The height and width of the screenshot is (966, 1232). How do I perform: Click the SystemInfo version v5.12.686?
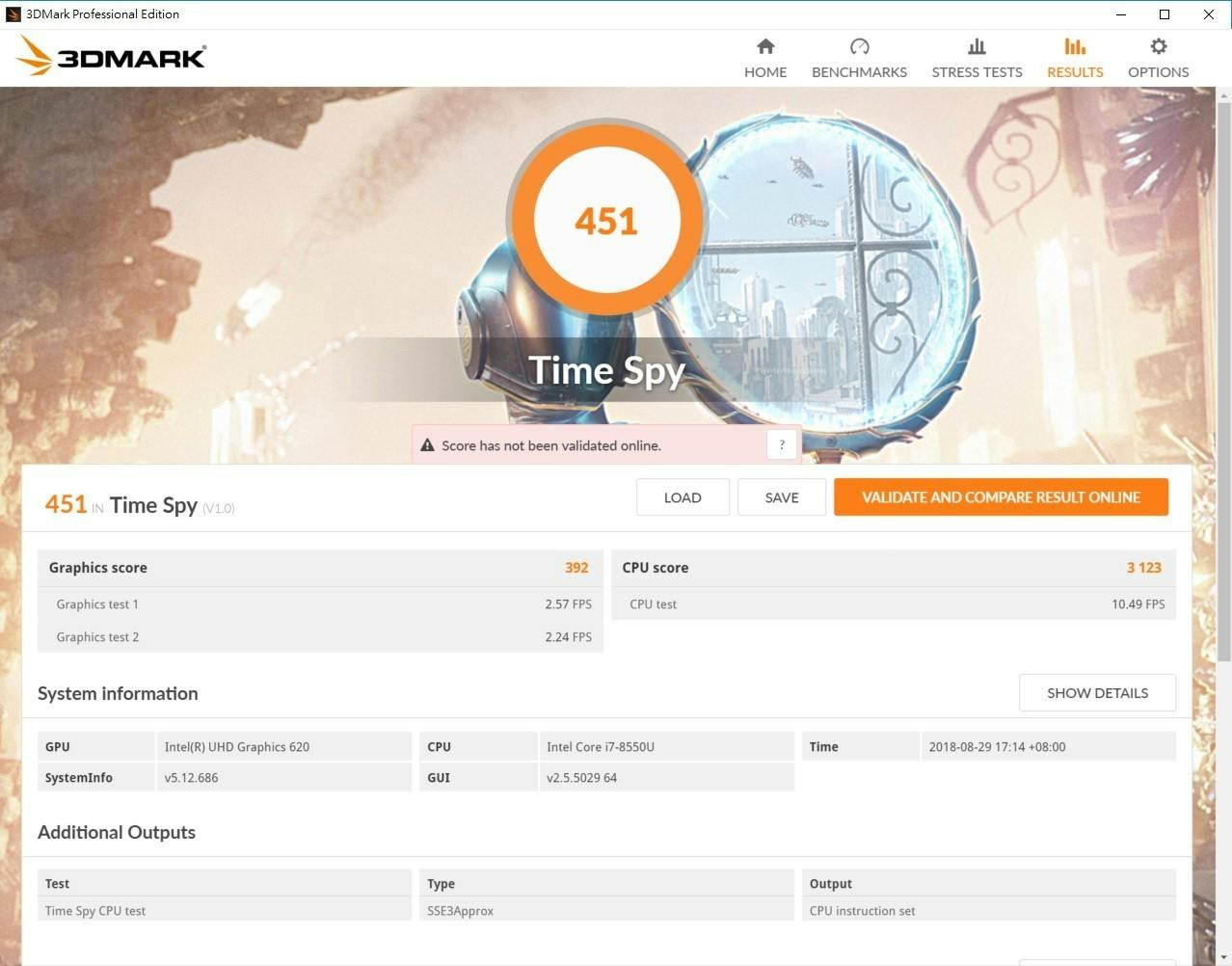click(191, 778)
